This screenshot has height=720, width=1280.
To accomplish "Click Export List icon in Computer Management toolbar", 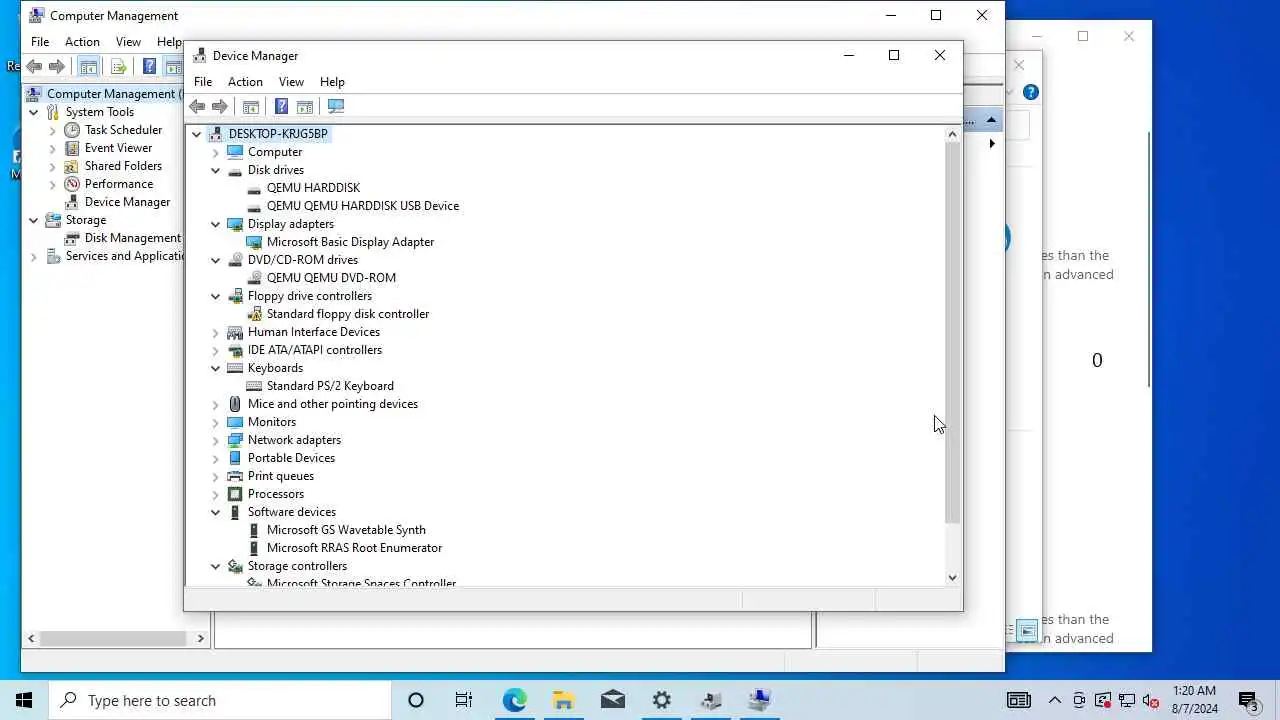I will coord(118,67).
